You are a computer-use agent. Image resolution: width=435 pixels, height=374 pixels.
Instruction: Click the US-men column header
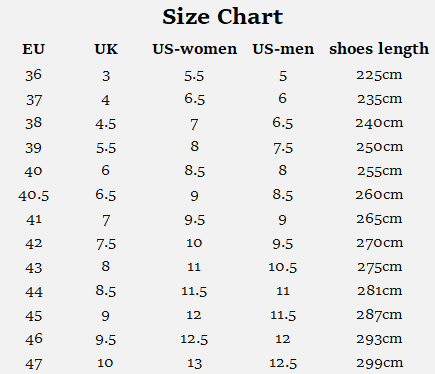coord(283,49)
